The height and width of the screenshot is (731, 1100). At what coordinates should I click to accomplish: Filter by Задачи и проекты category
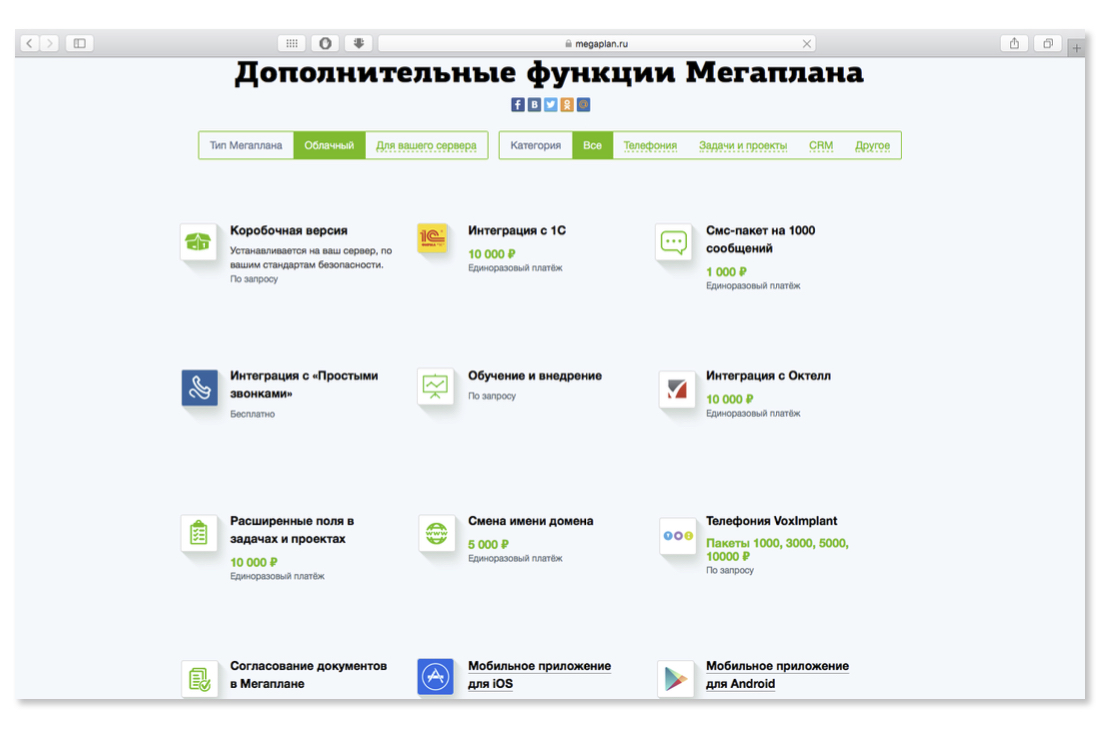coord(743,145)
